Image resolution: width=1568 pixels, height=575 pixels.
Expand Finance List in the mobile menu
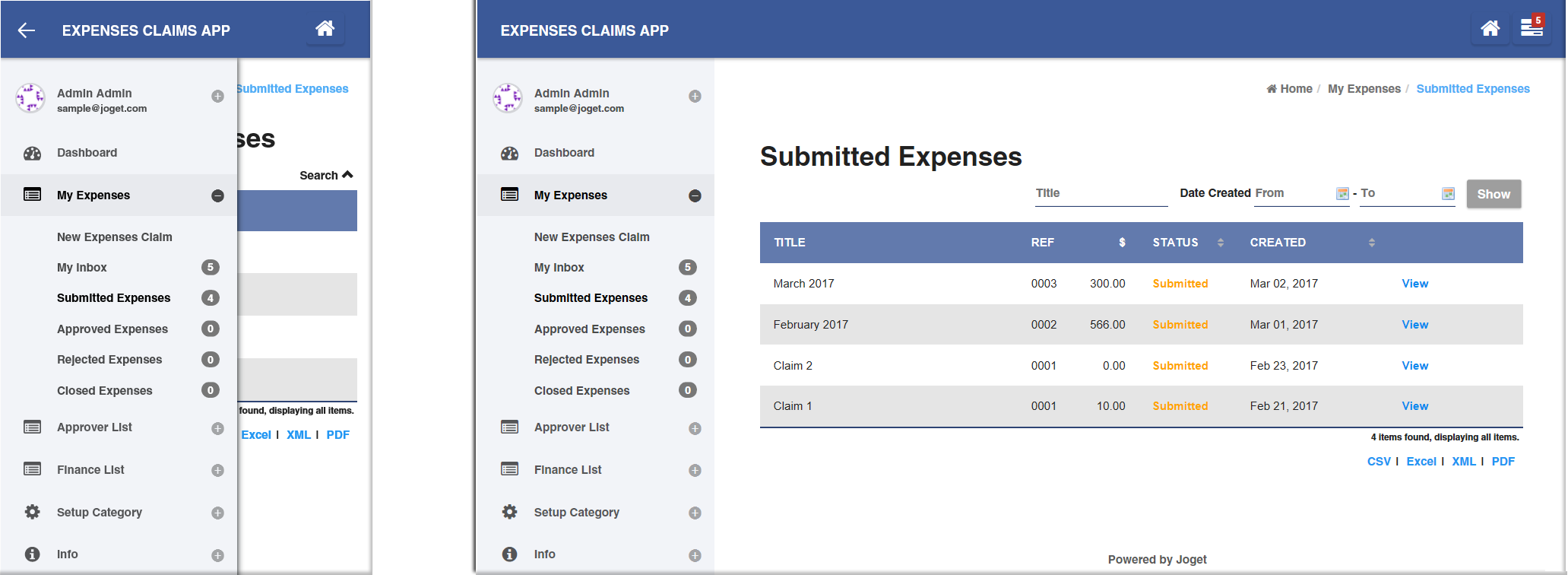click(x=217, y=470)
